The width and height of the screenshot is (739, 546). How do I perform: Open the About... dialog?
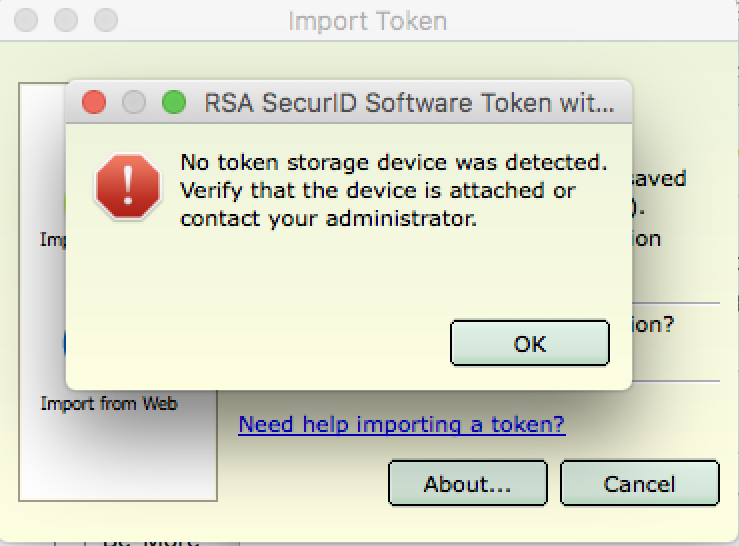pos(467,484)
